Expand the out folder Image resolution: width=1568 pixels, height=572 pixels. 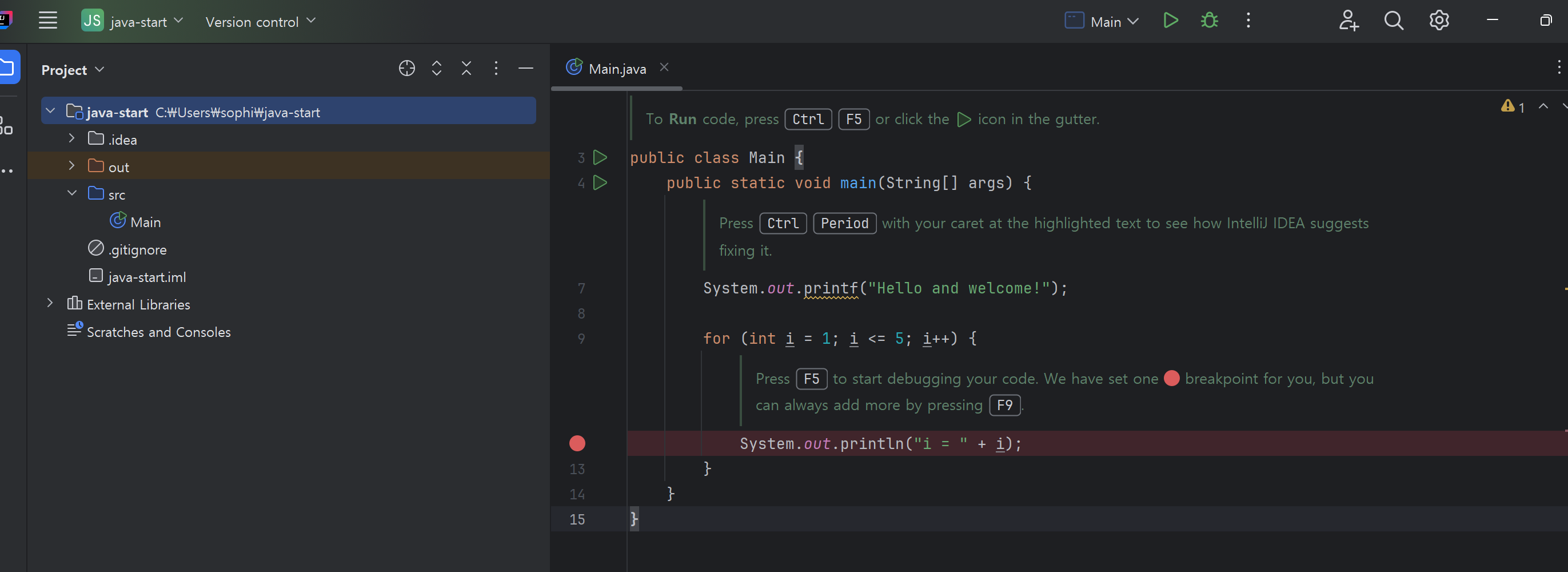[72, 166]
